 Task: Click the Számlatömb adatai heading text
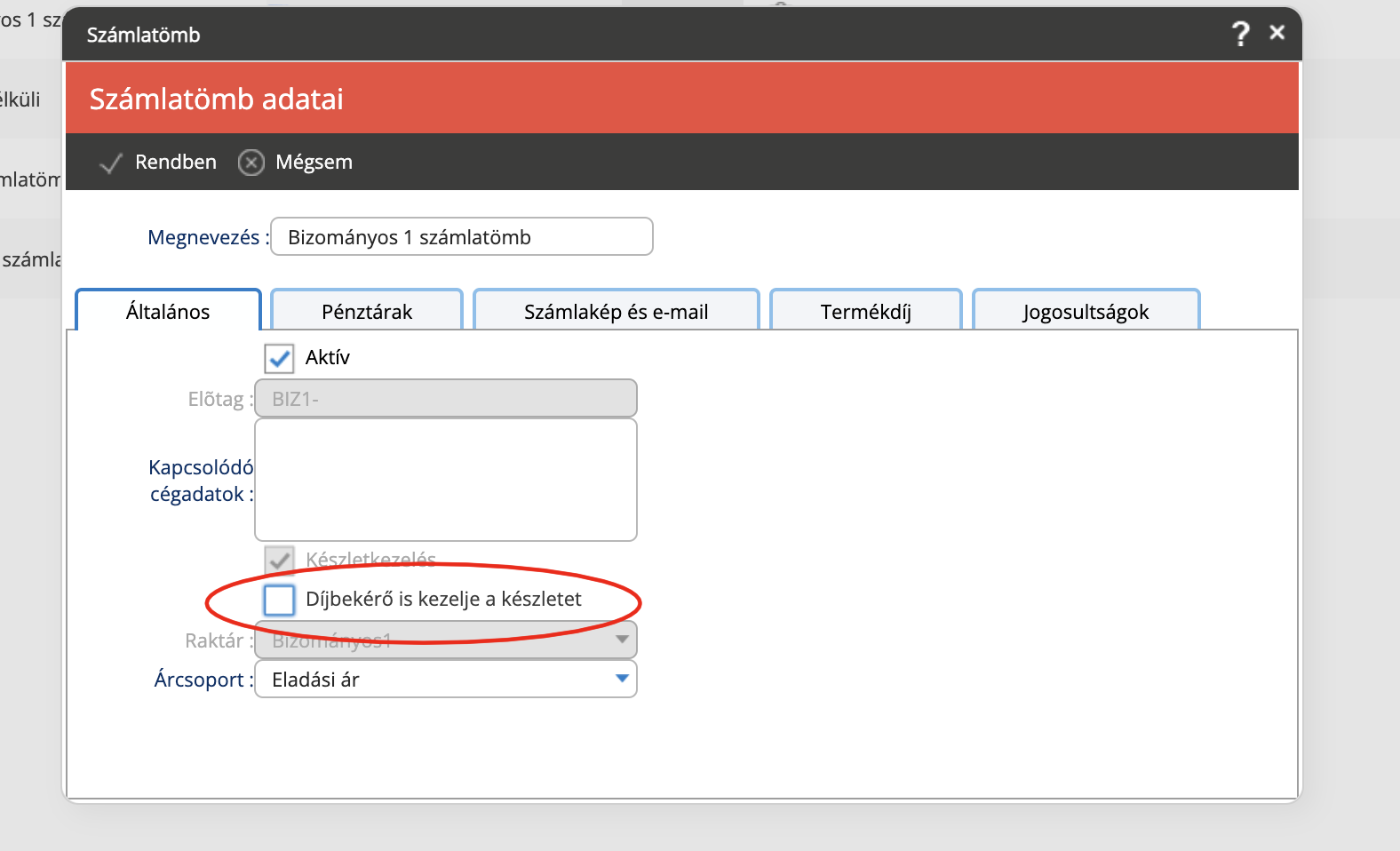217,99
